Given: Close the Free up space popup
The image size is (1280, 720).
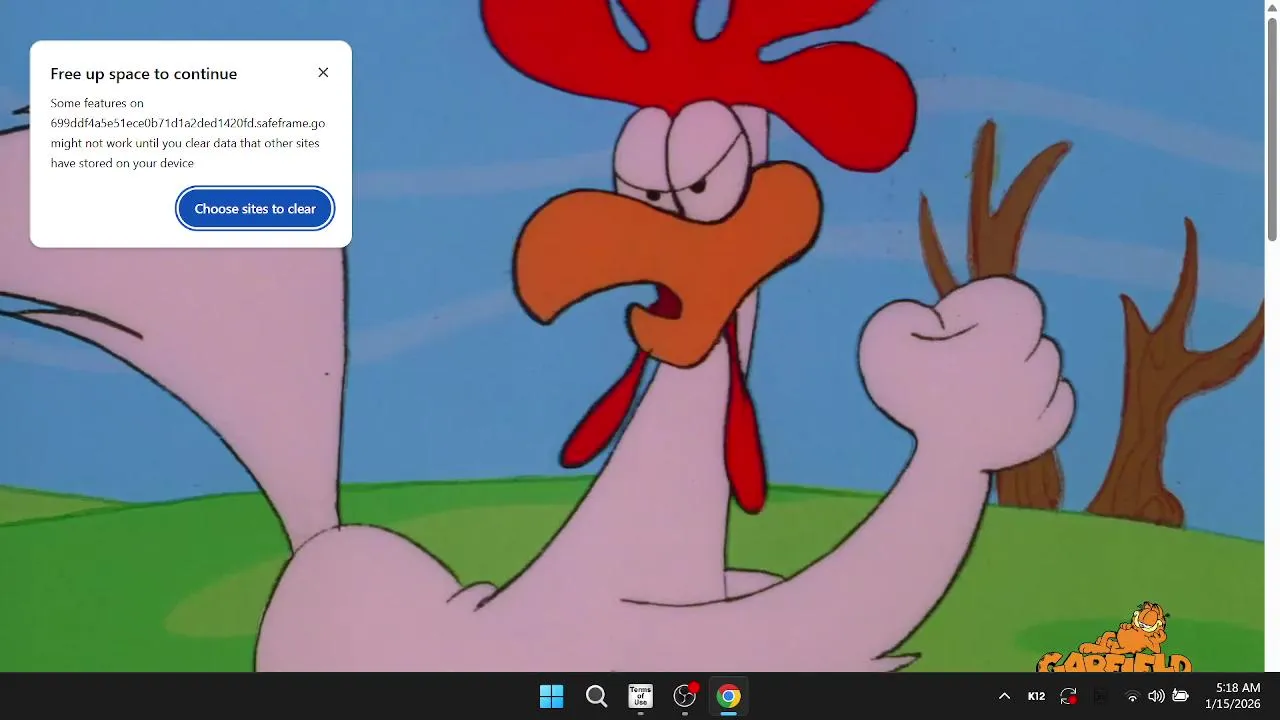Looking at the screenshot, I should pos(323,73).
